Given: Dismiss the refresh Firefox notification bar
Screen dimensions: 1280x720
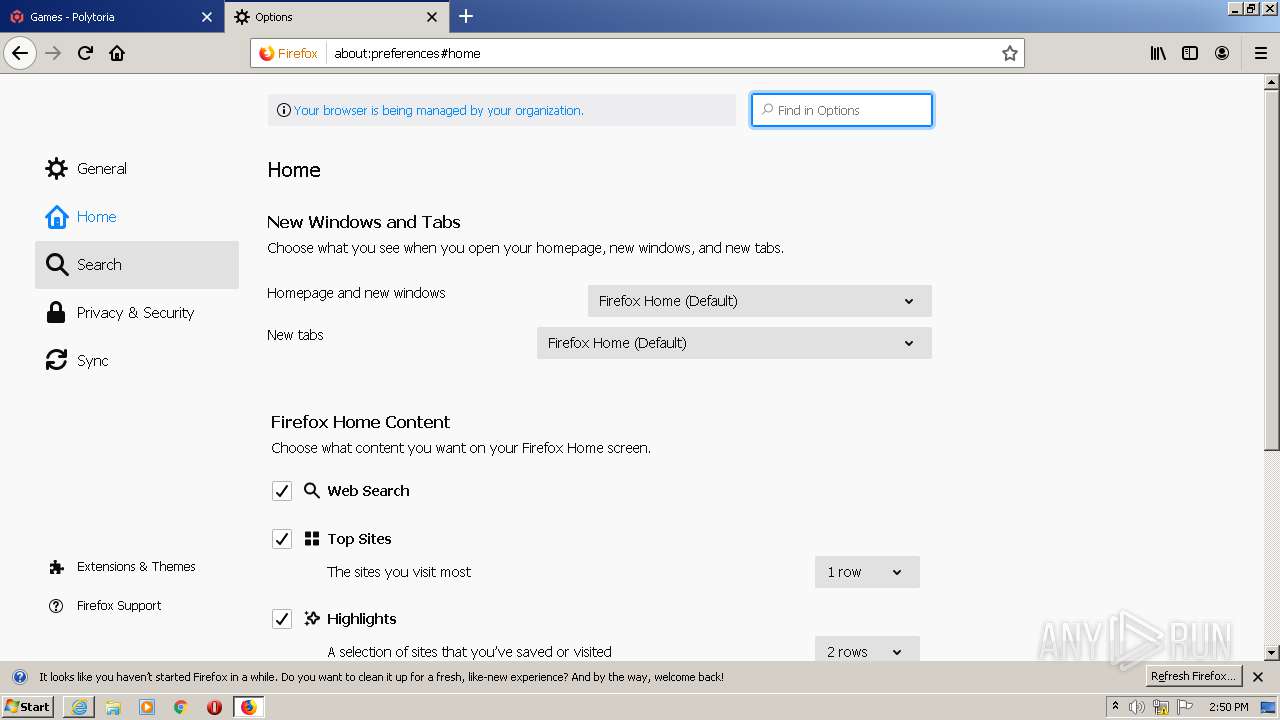Looking at the screenshot, I should [x=1258, y=677].
